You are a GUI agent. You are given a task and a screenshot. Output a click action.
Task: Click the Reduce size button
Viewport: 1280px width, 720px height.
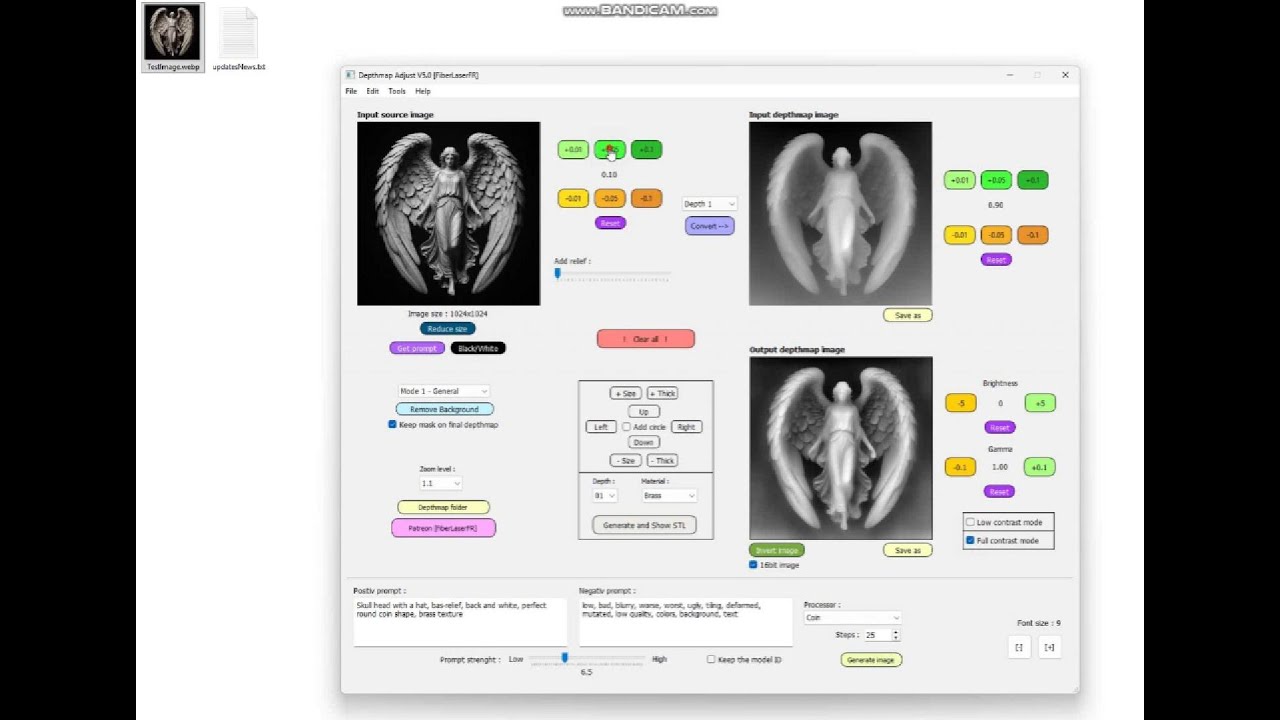click(x=447, y=328)
